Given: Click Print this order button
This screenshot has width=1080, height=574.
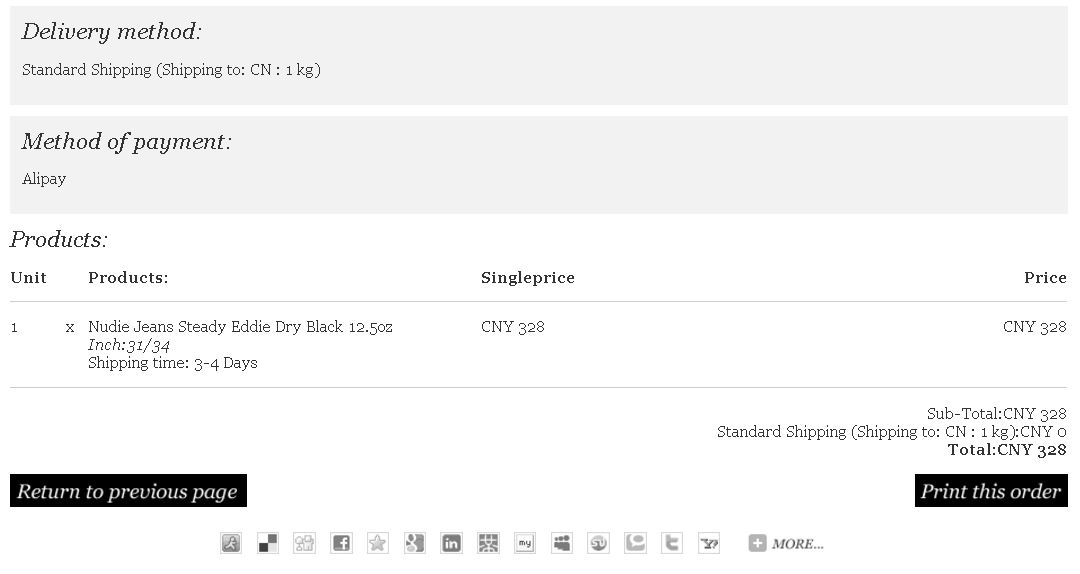Looking at the screenshot, I should tap(991, 491).
